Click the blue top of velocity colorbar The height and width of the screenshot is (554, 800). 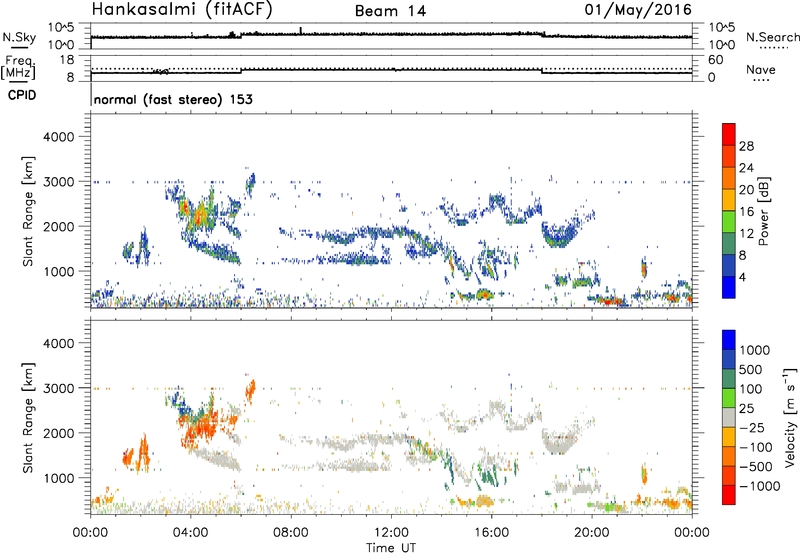(729, 340)
